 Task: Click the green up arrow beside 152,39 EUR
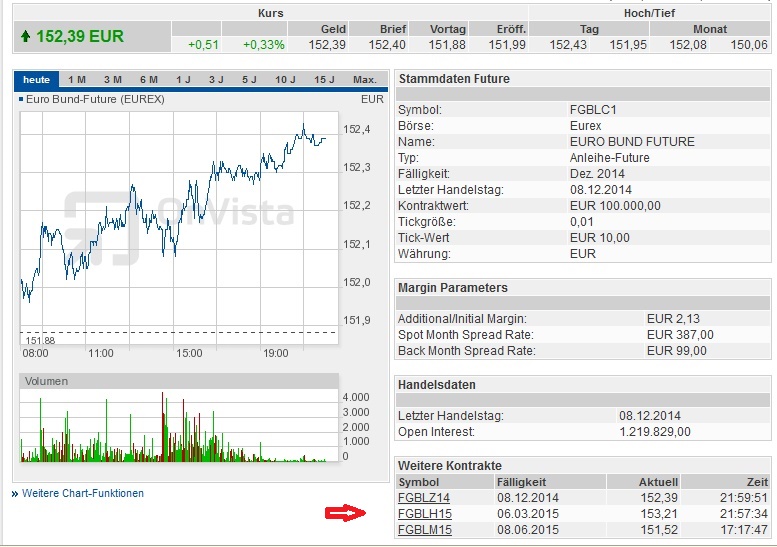point(25,37)
